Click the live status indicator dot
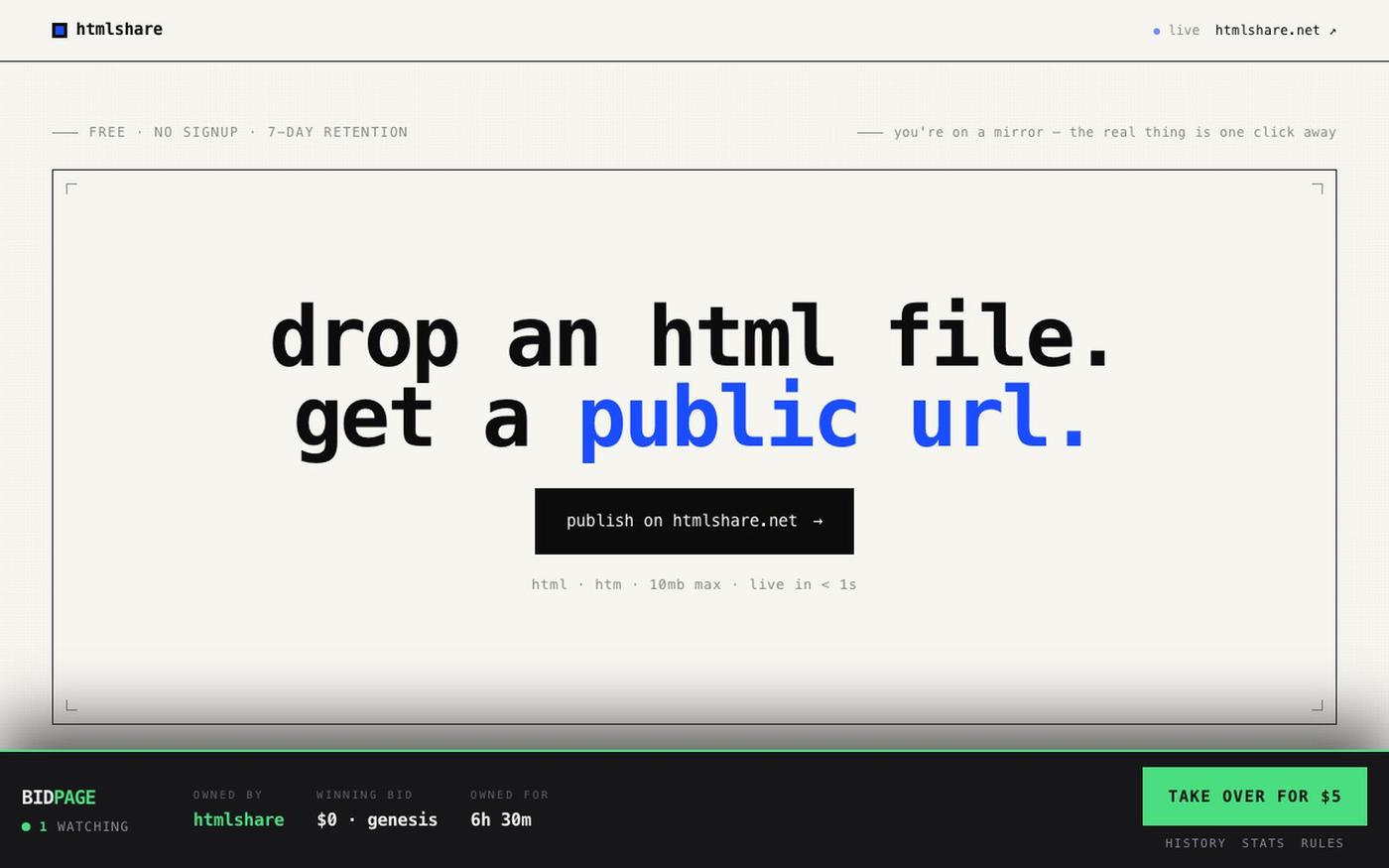This screenshot has height=868, width=1389. click(x=1157, y=32)
